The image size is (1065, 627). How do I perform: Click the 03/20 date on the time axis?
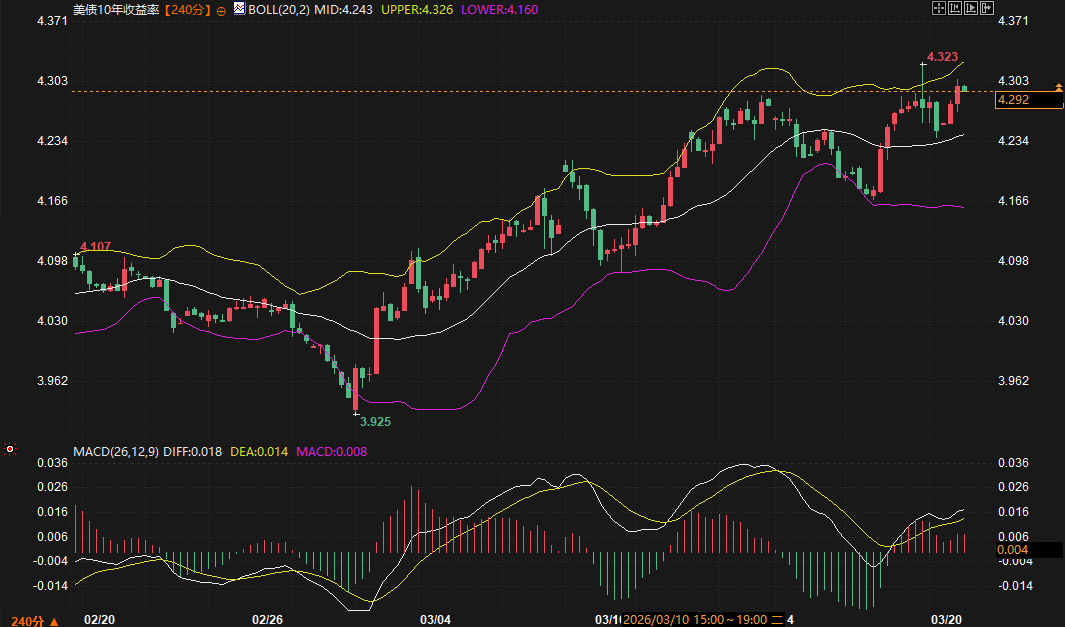coord(947,620)
